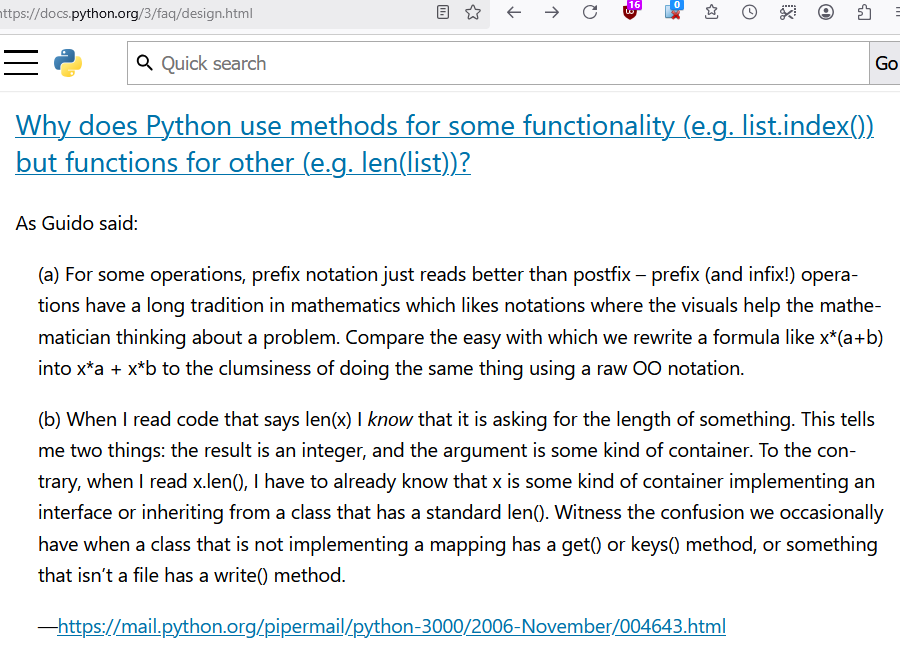Toggle reader view icon in address bar
900x650 pixels.
tap(443, 12)
